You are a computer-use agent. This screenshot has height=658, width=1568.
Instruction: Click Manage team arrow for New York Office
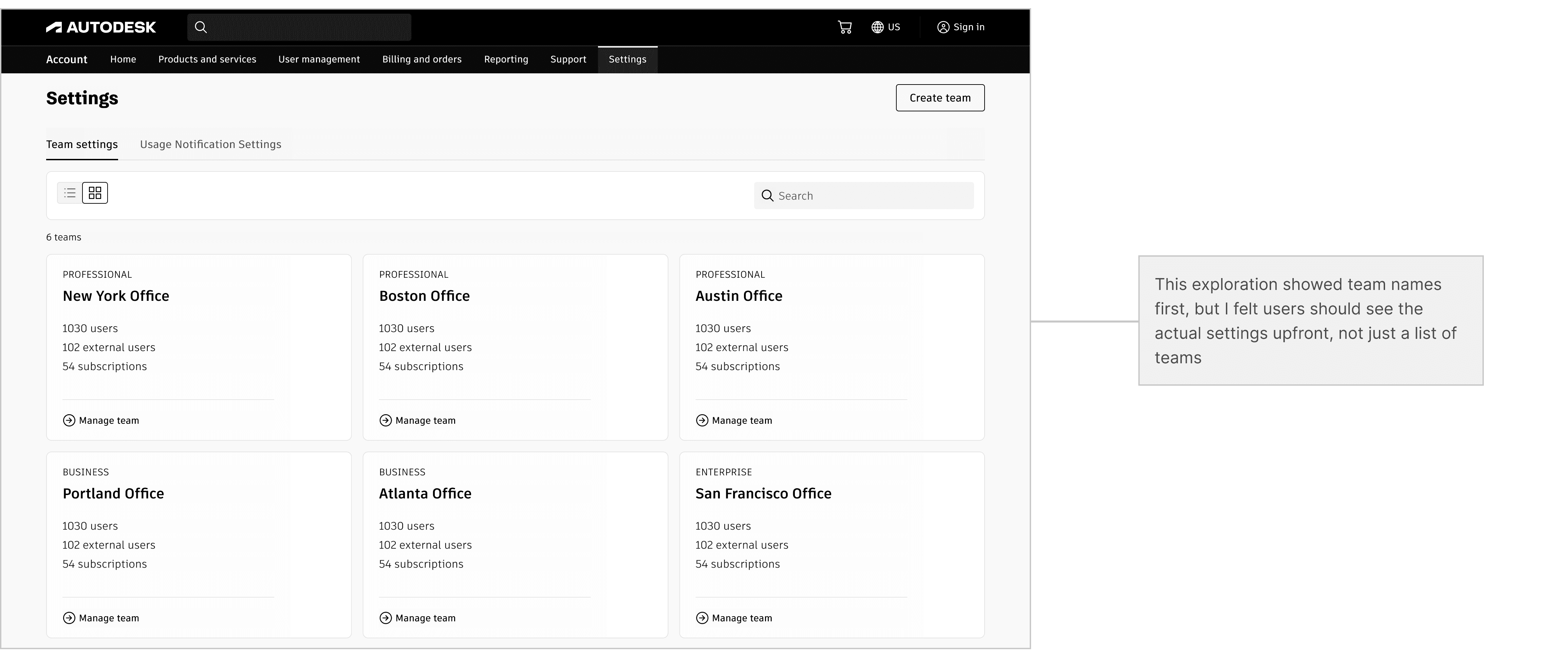69,421
